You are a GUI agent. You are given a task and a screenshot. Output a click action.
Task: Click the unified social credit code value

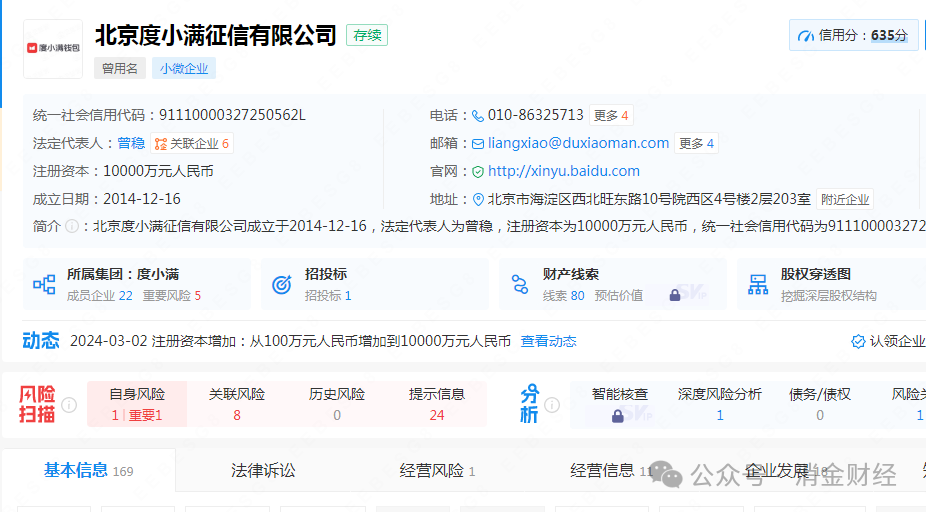click(x=232, y=115)
